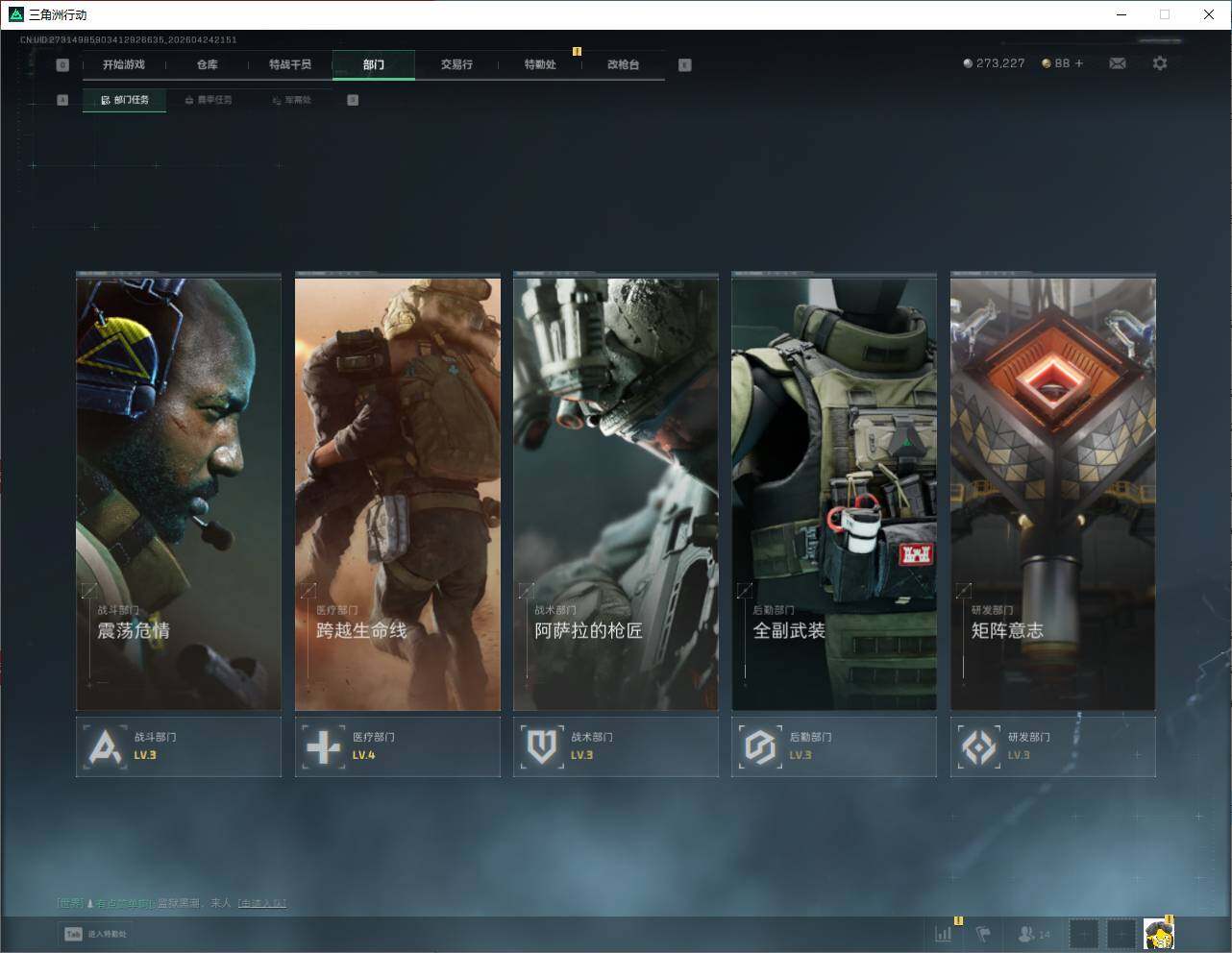Click the previous sub-tab key hint icon
The height and width of the screenshot is (953, 1232).
pyautogui.click(x=62, y=100)
